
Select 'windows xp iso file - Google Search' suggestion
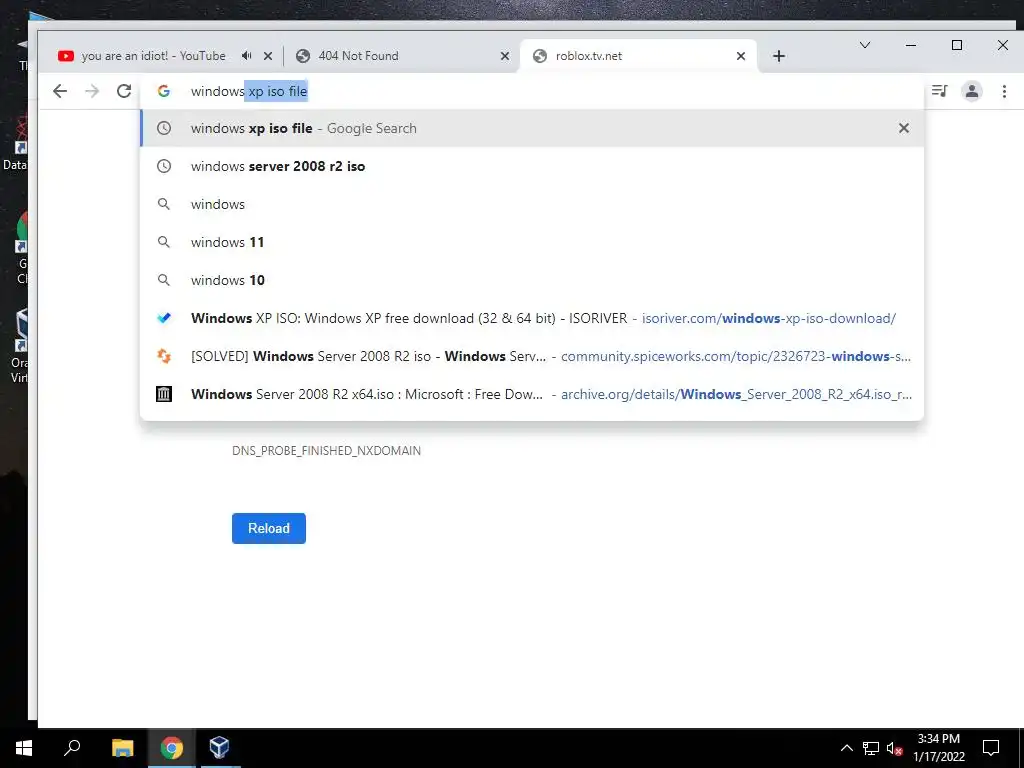532,128
